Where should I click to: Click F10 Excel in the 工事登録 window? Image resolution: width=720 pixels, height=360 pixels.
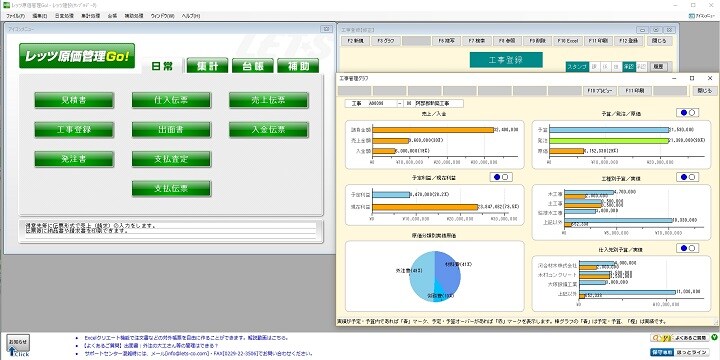pyautogui.click(x=568, y=41)
